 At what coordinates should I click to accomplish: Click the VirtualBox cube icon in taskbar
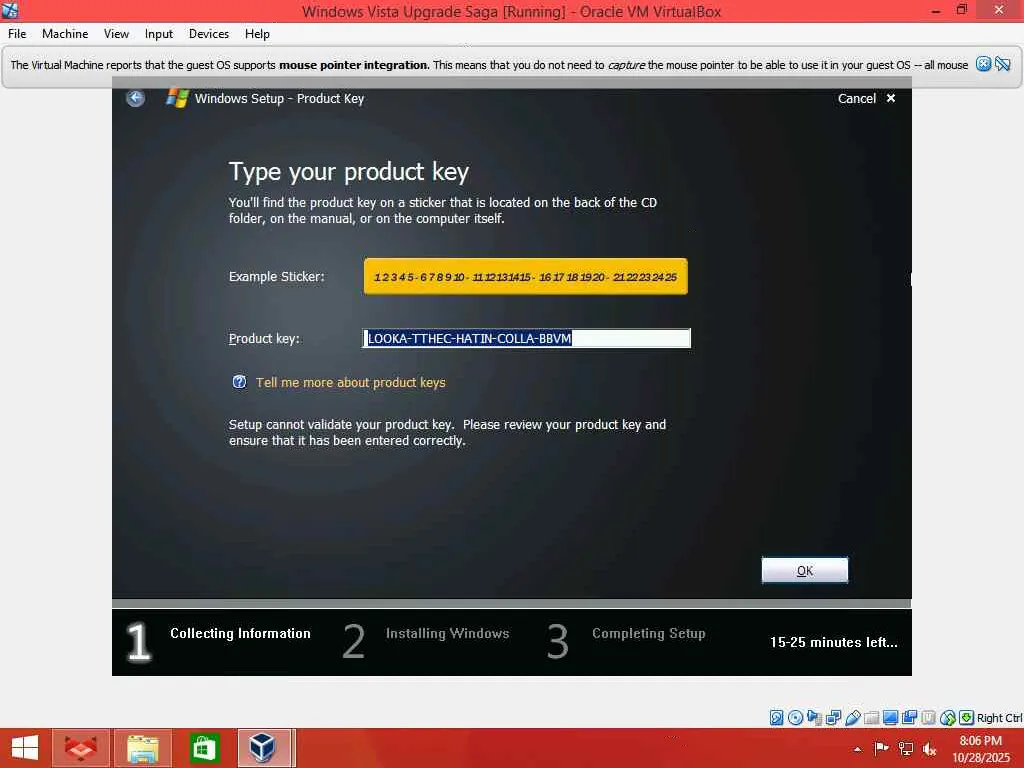coord(263,748)
